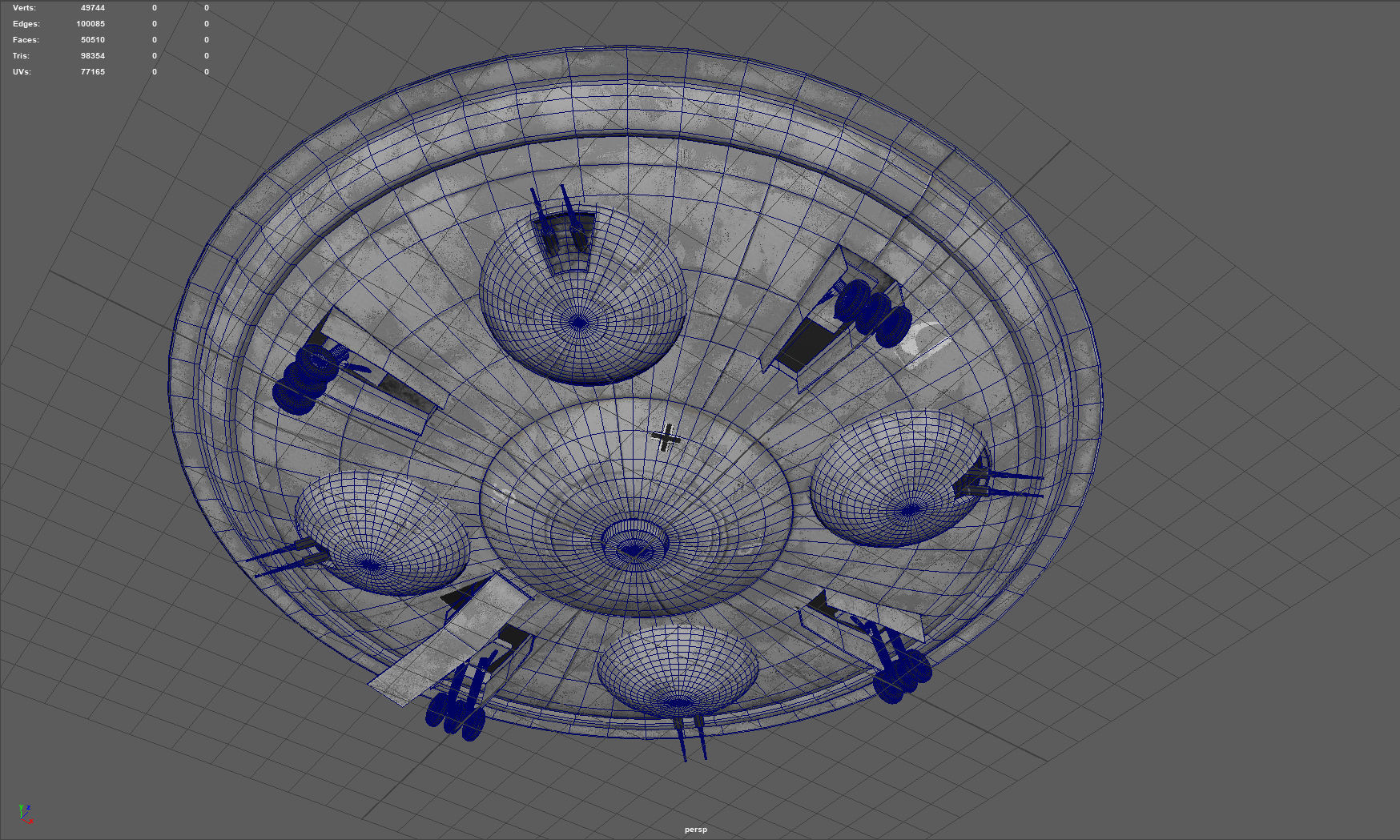Select the large central dish of the saucer
Image resolution: width=1400 pixels, height=840 pixels.
pos(636,507)
